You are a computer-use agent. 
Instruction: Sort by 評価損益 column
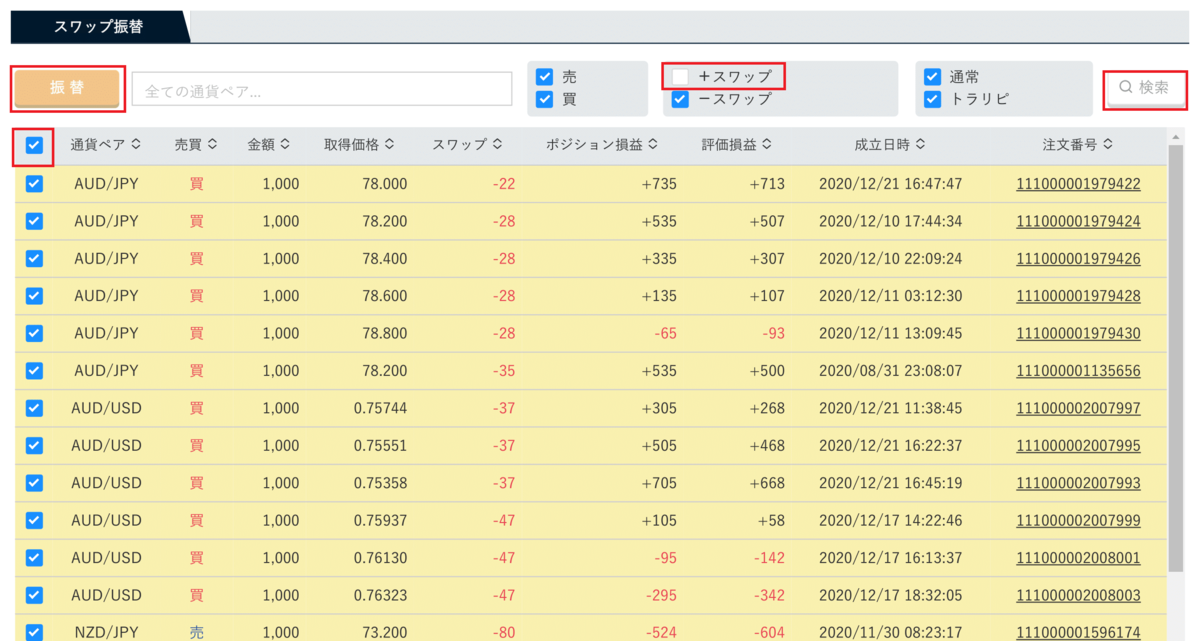[x=737, y=145]
